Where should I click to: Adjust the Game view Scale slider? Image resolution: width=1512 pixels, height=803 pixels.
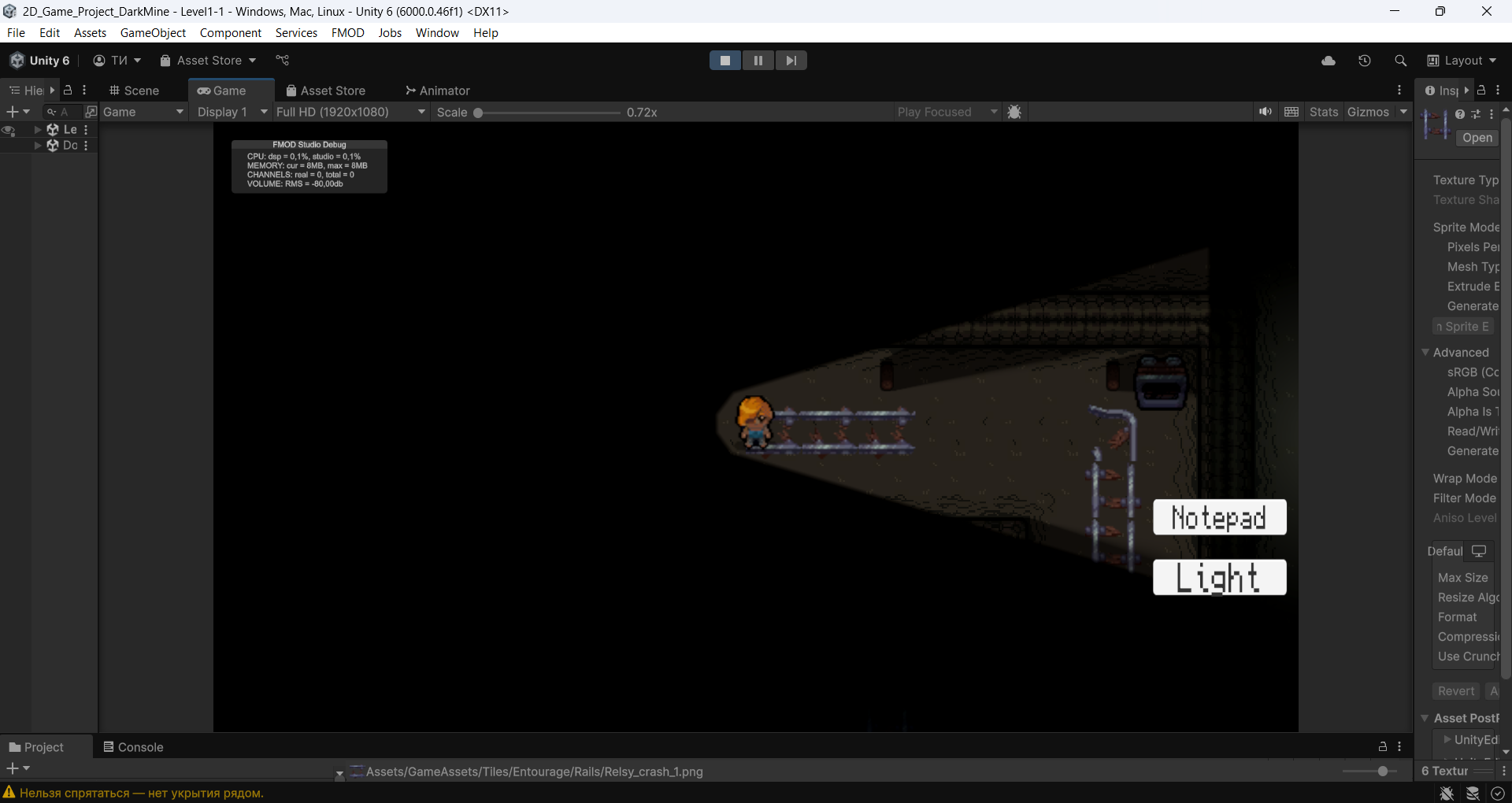pos(548,113)
